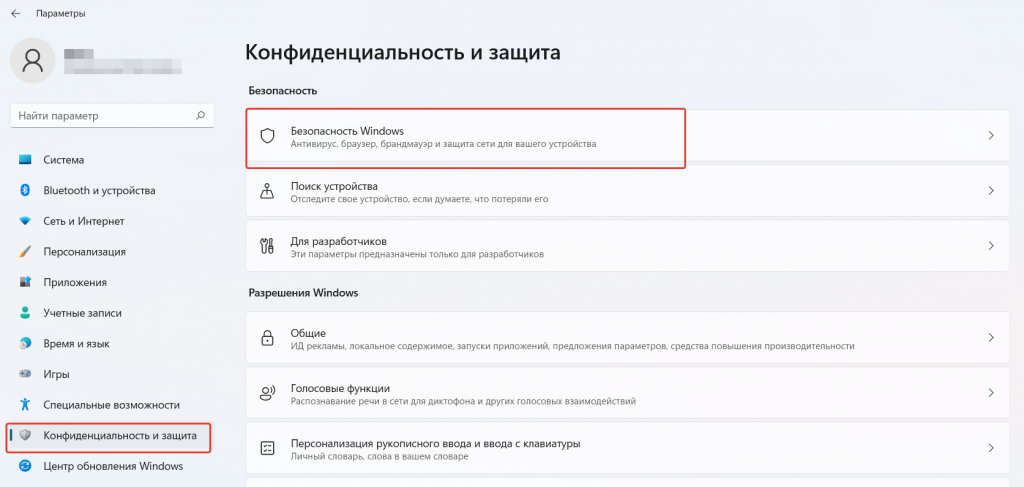Image resolution: width=1024 pixels, height=487 pixels.
Task: Open the Приложения section
Action: 110,283
